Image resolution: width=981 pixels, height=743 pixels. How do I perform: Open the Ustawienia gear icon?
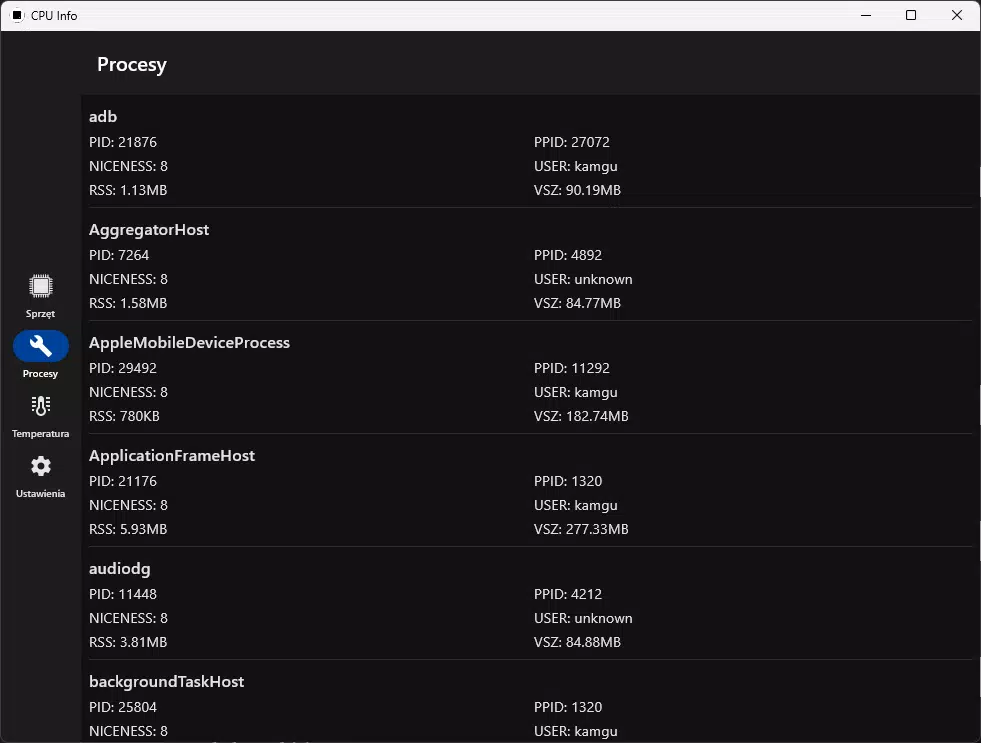pos(41,466)
